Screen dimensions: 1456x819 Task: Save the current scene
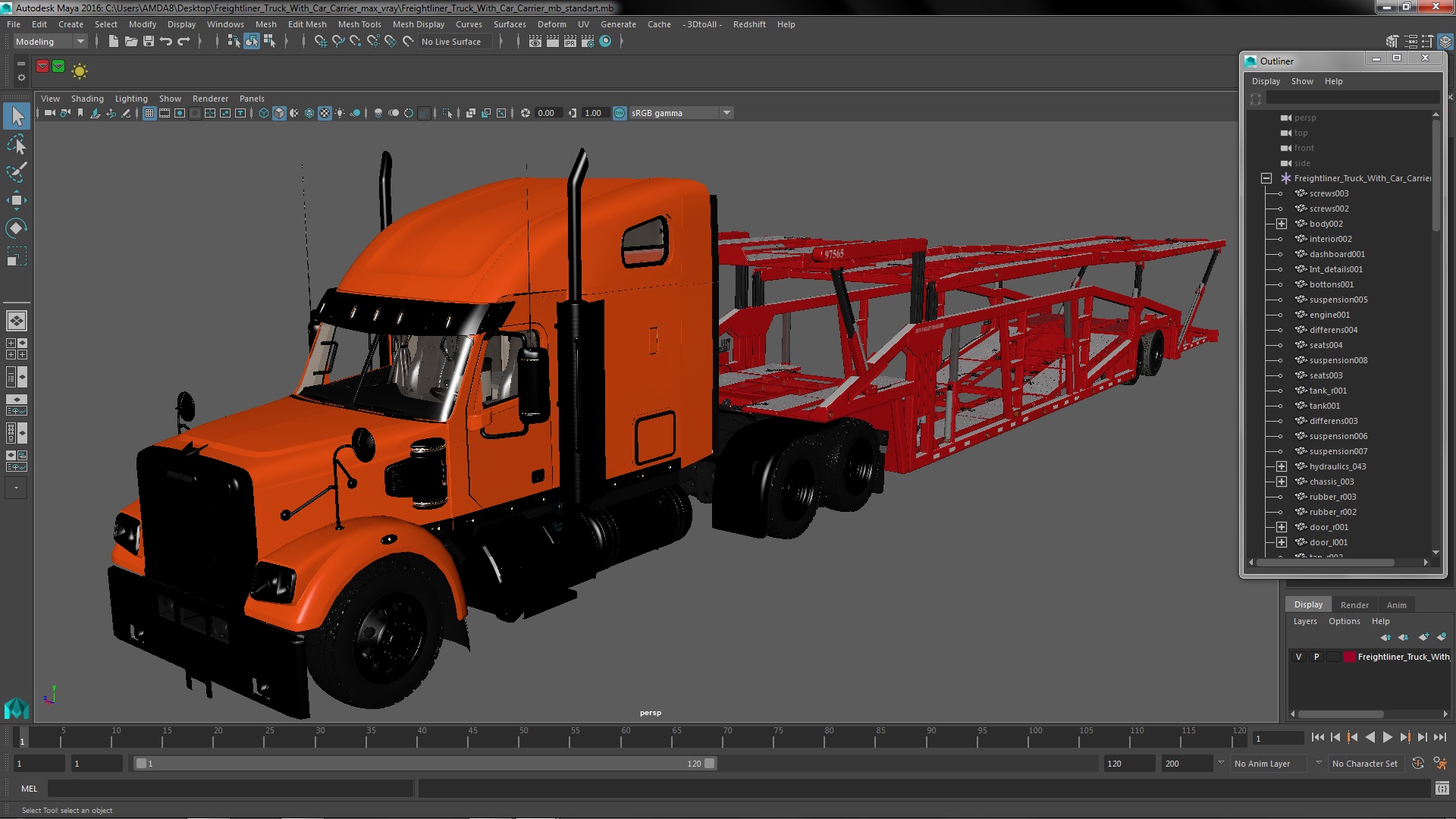(x=149, y=42)
